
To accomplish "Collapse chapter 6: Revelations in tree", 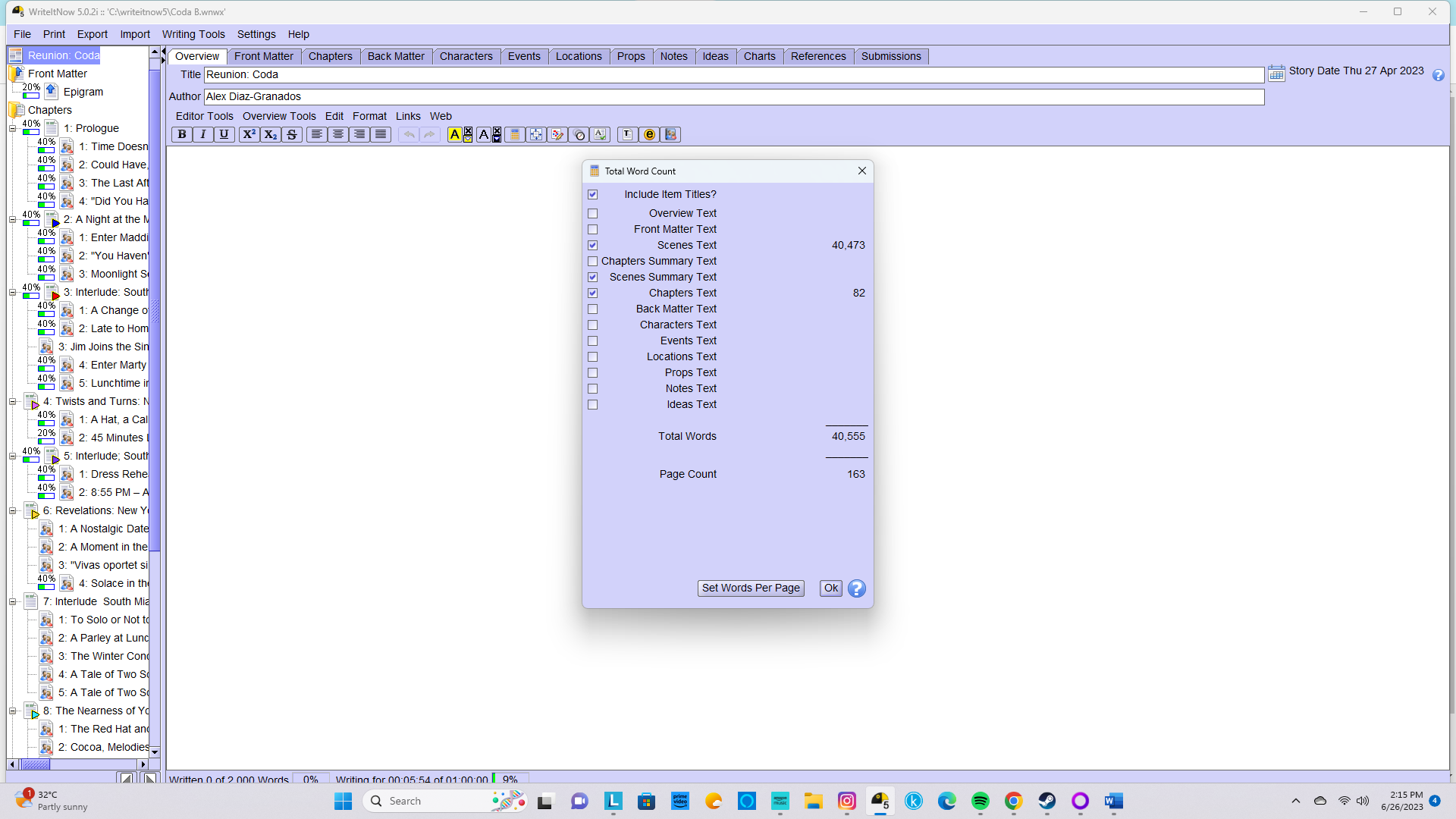I will pos(13,510).
